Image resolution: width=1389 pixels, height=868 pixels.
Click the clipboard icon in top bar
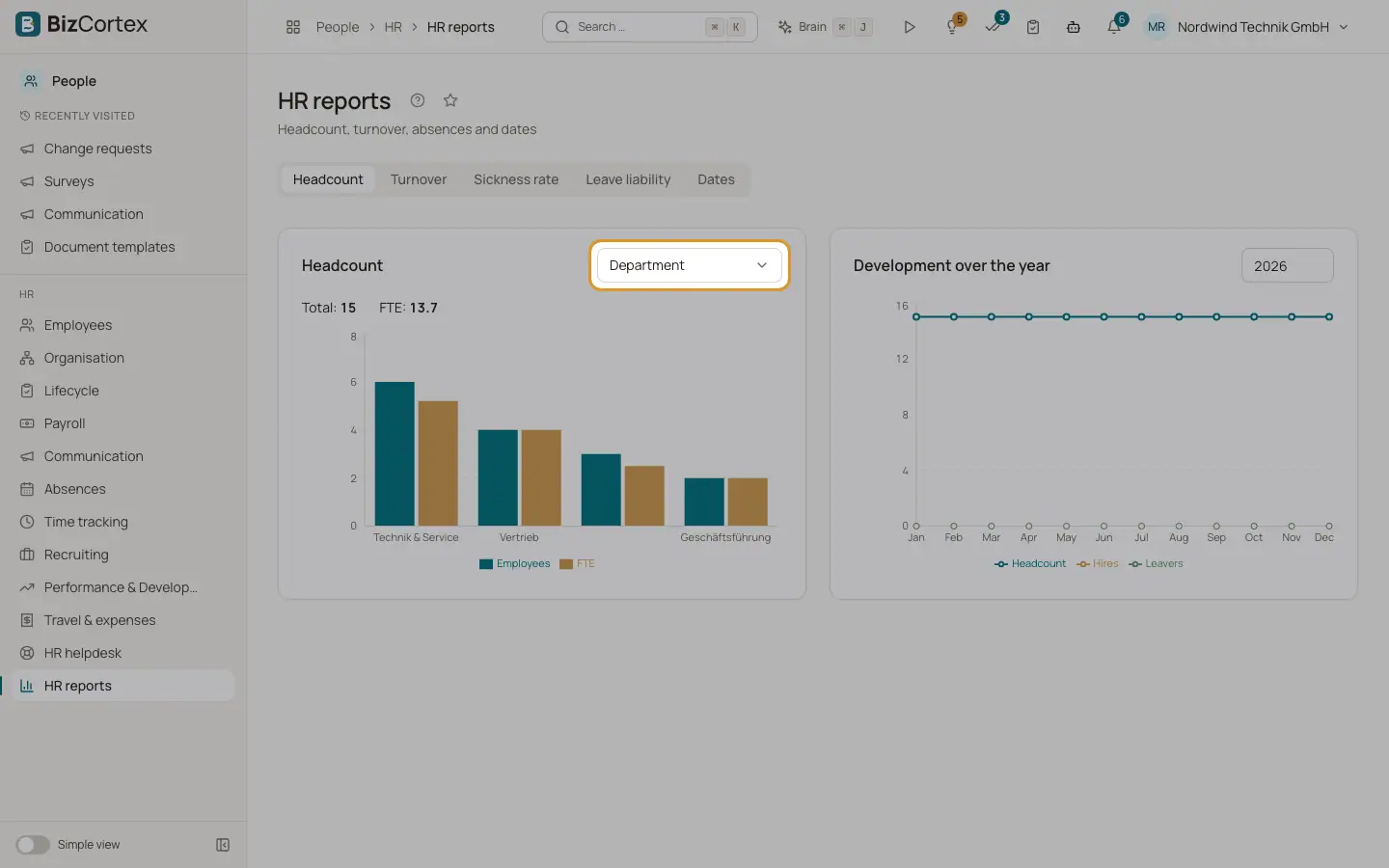click(1033, 27)
